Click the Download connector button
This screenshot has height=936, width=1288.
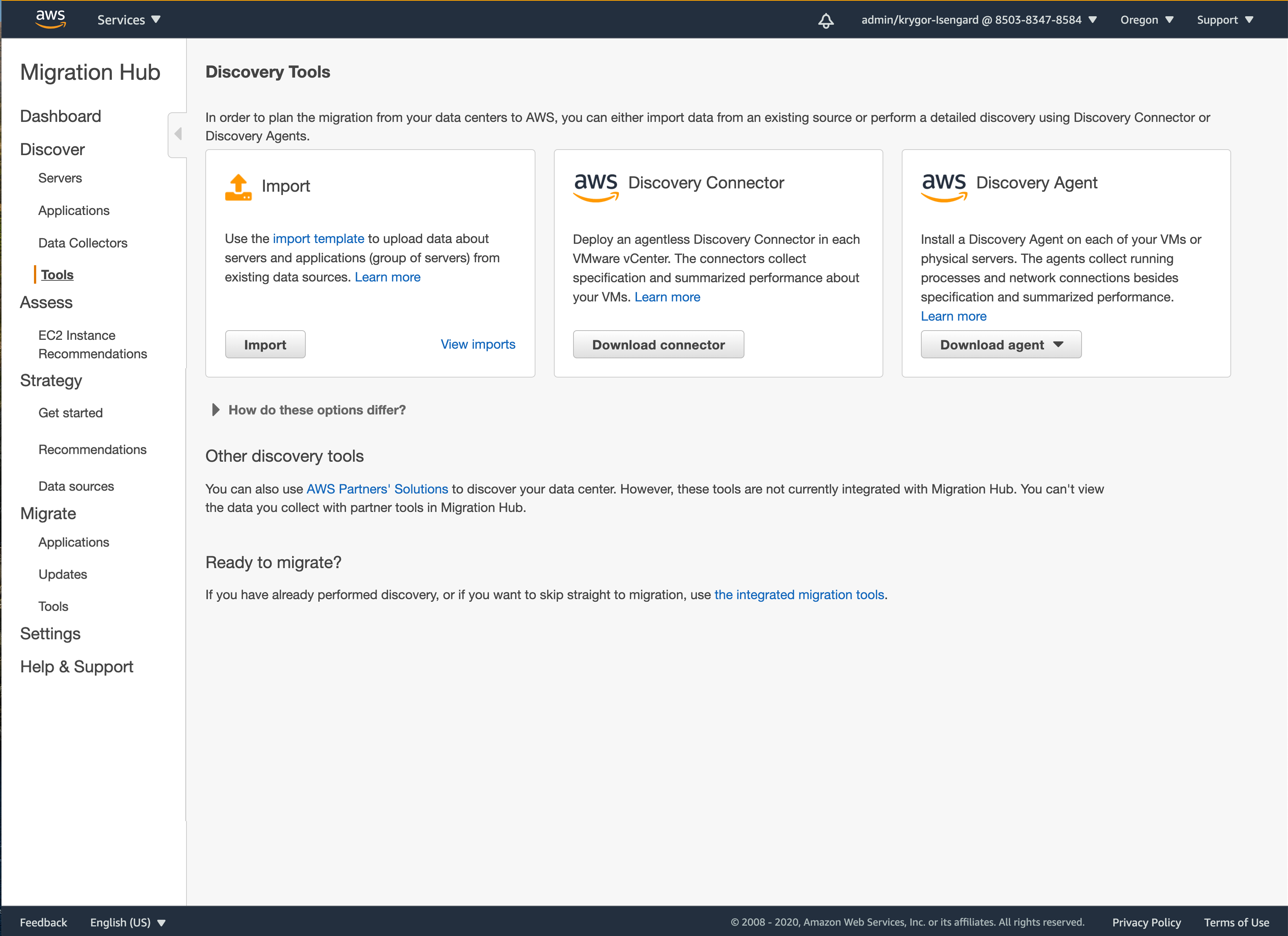tap(658, 344)
